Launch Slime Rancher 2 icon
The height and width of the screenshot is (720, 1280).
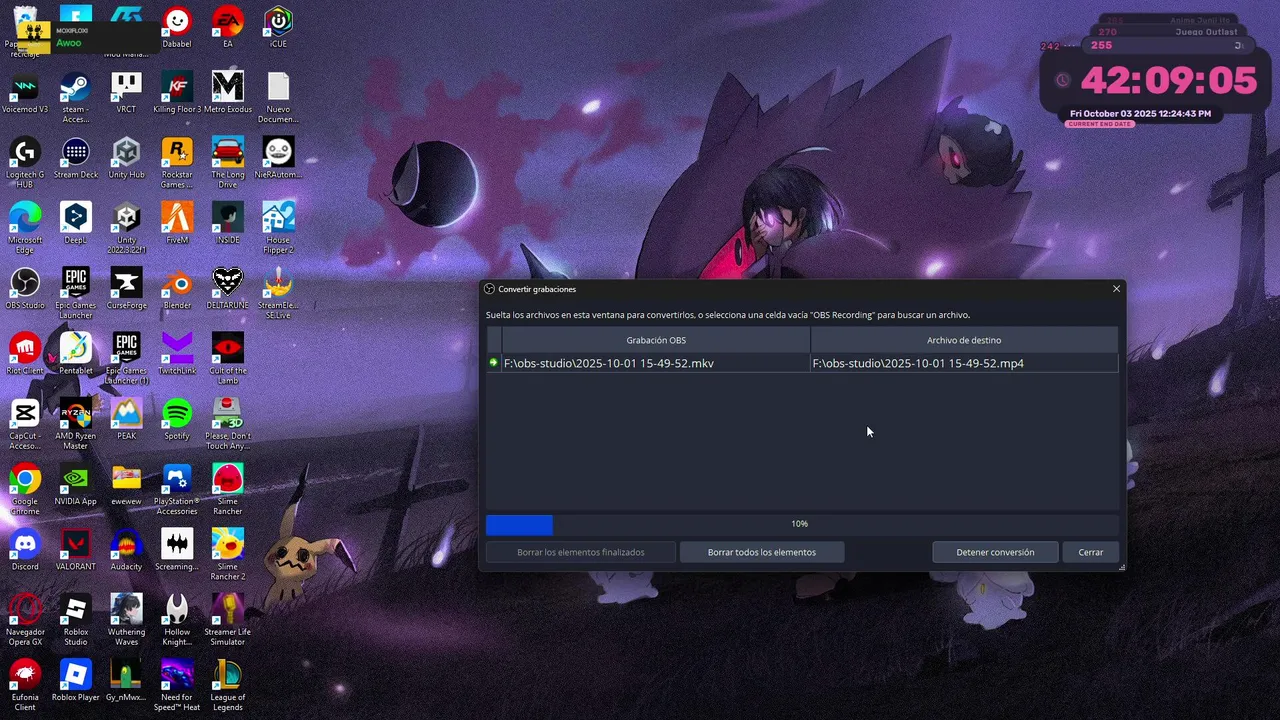point(228,555)
